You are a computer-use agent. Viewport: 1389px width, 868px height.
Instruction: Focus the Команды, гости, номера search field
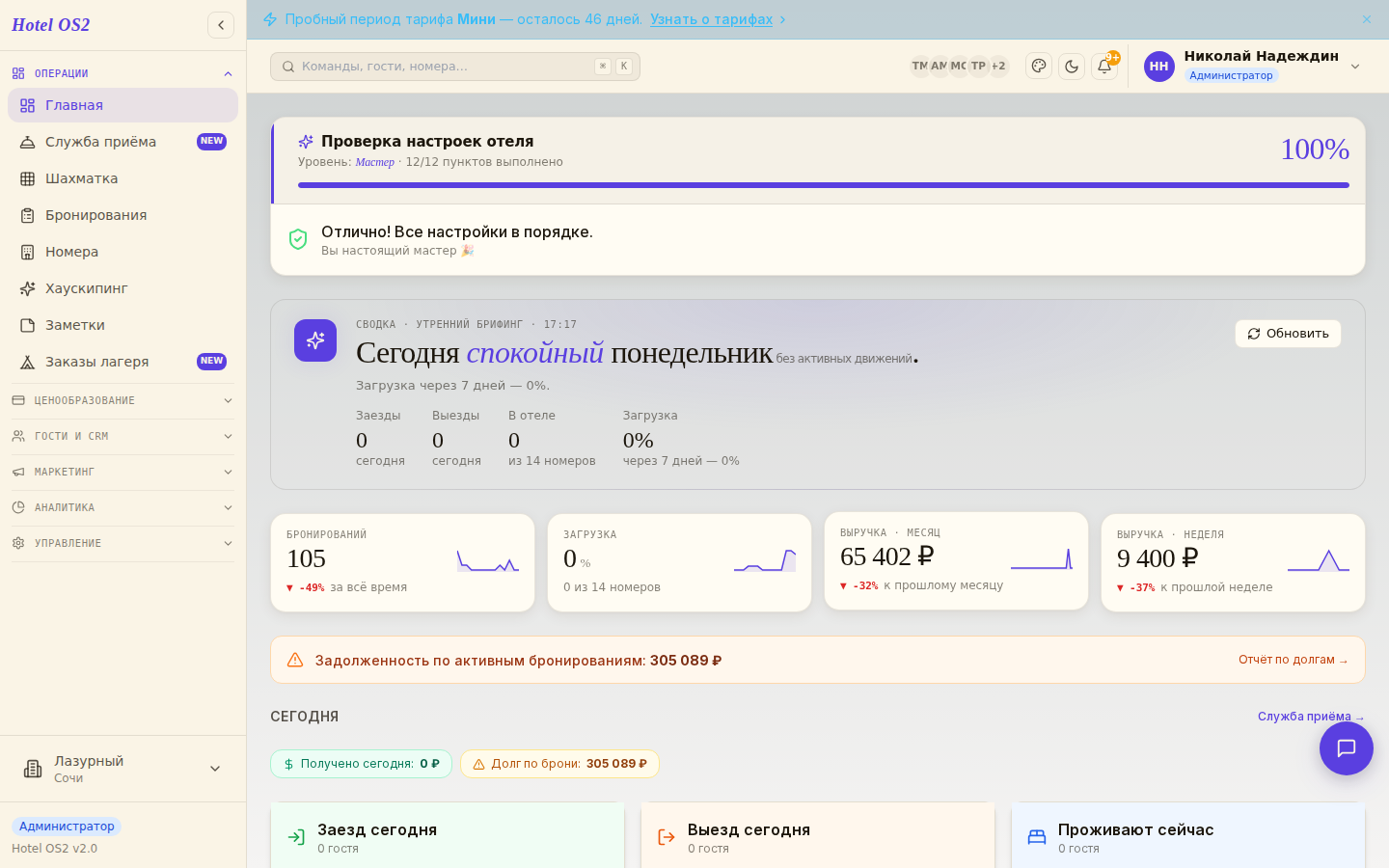[455, 67]
